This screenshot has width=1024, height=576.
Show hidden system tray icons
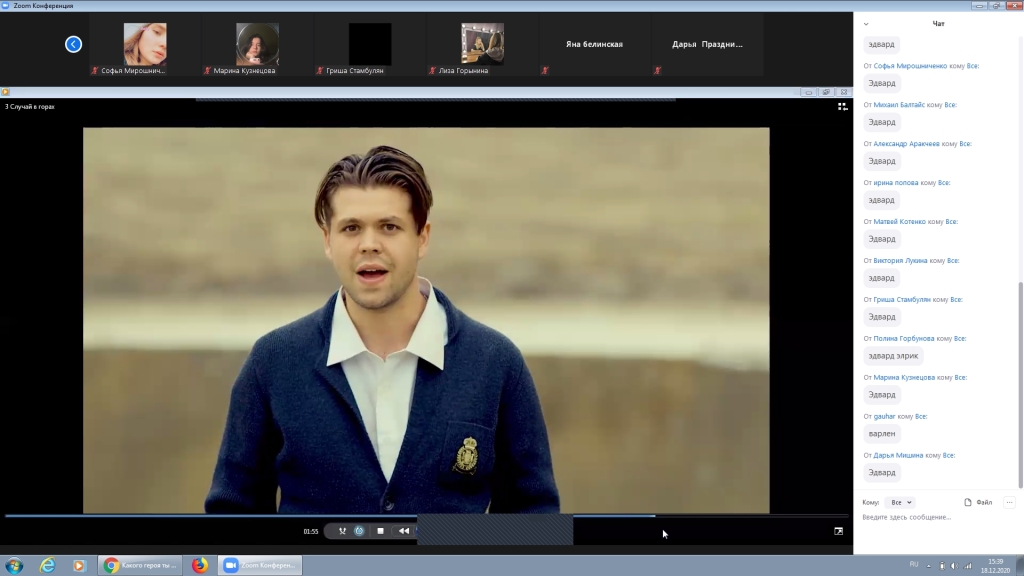point(929,566)
